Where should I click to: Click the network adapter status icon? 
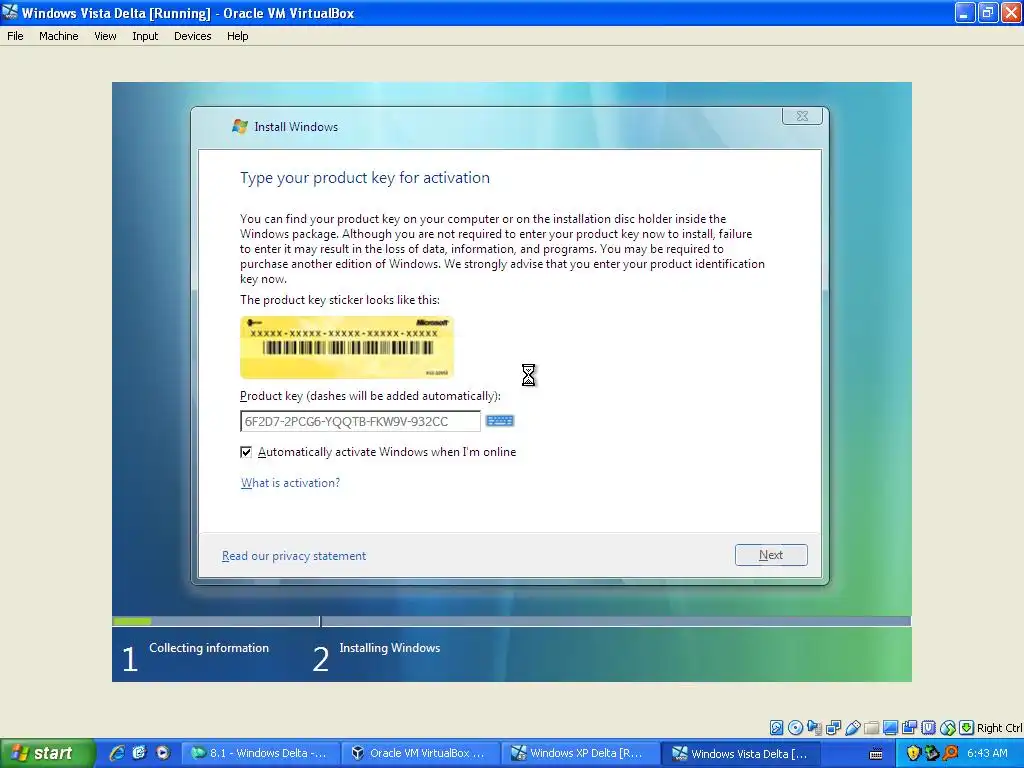833,728
